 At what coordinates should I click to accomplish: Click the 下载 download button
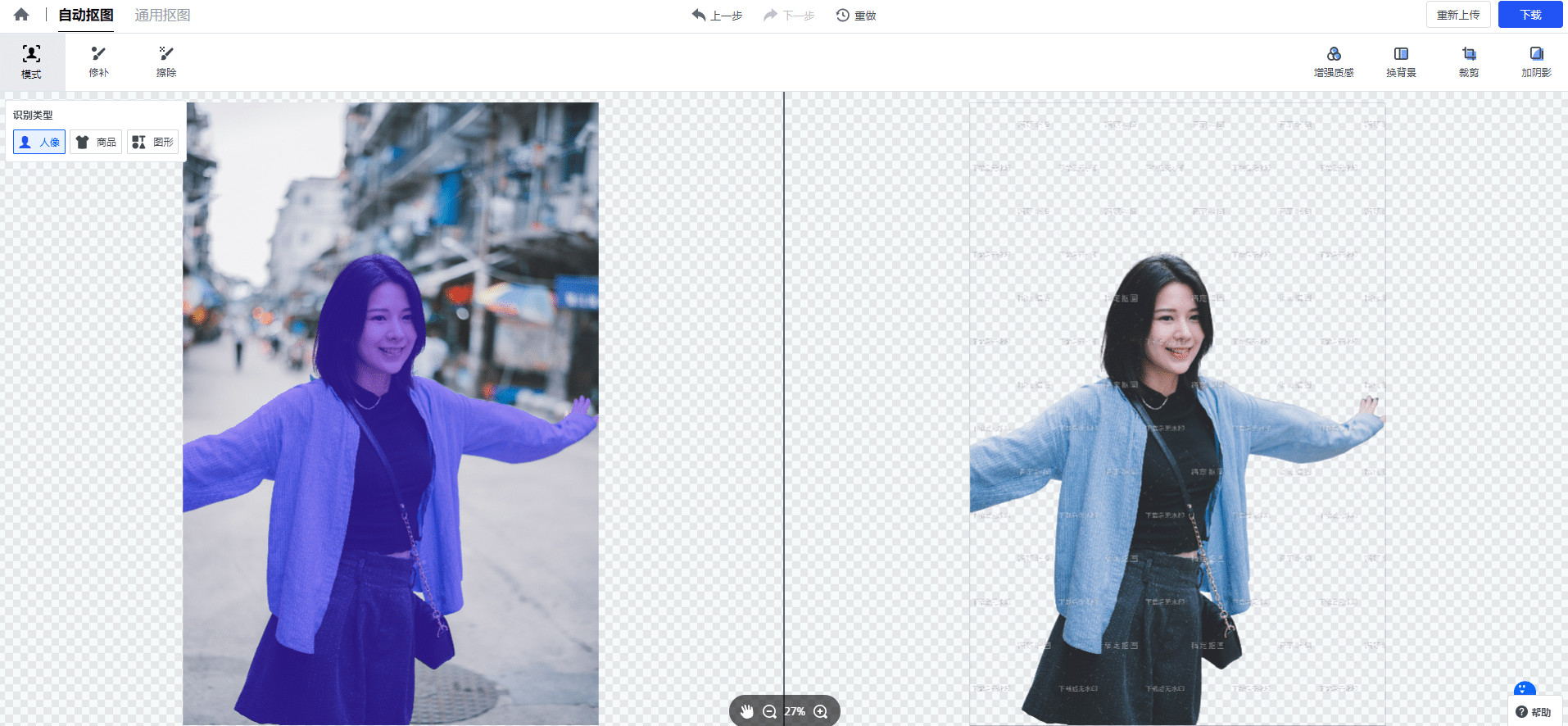click(x=1529, y=15)
